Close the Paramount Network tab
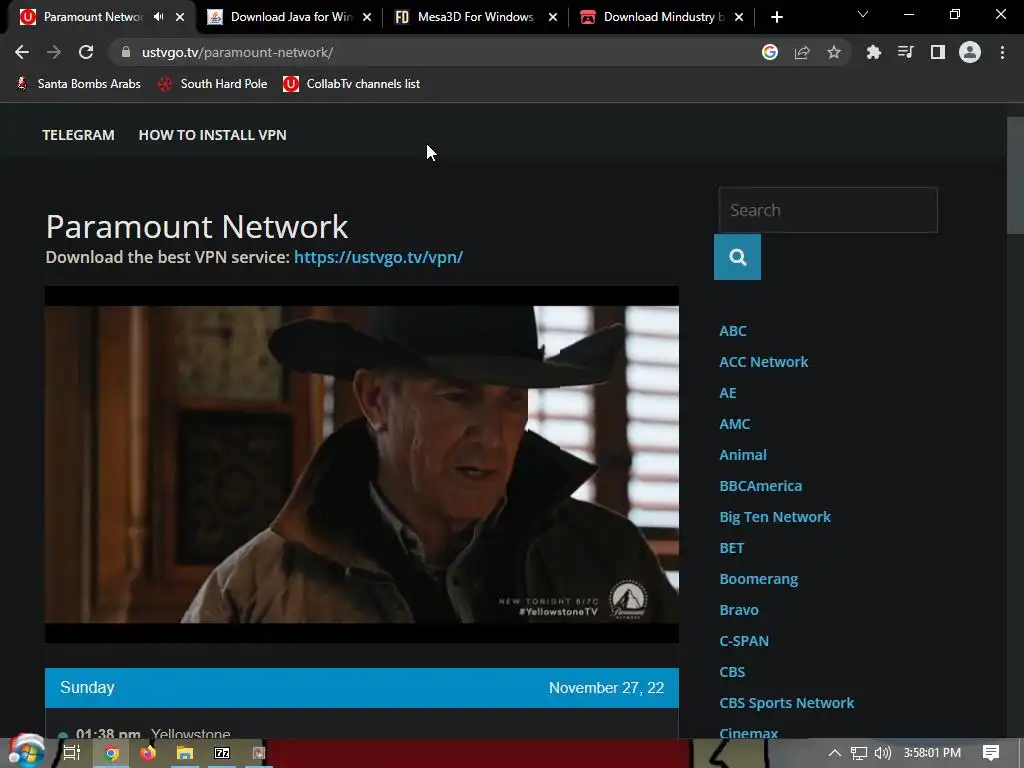Image resolution: width=1024 pixels, height=768 pixels. tap(180, 17)
